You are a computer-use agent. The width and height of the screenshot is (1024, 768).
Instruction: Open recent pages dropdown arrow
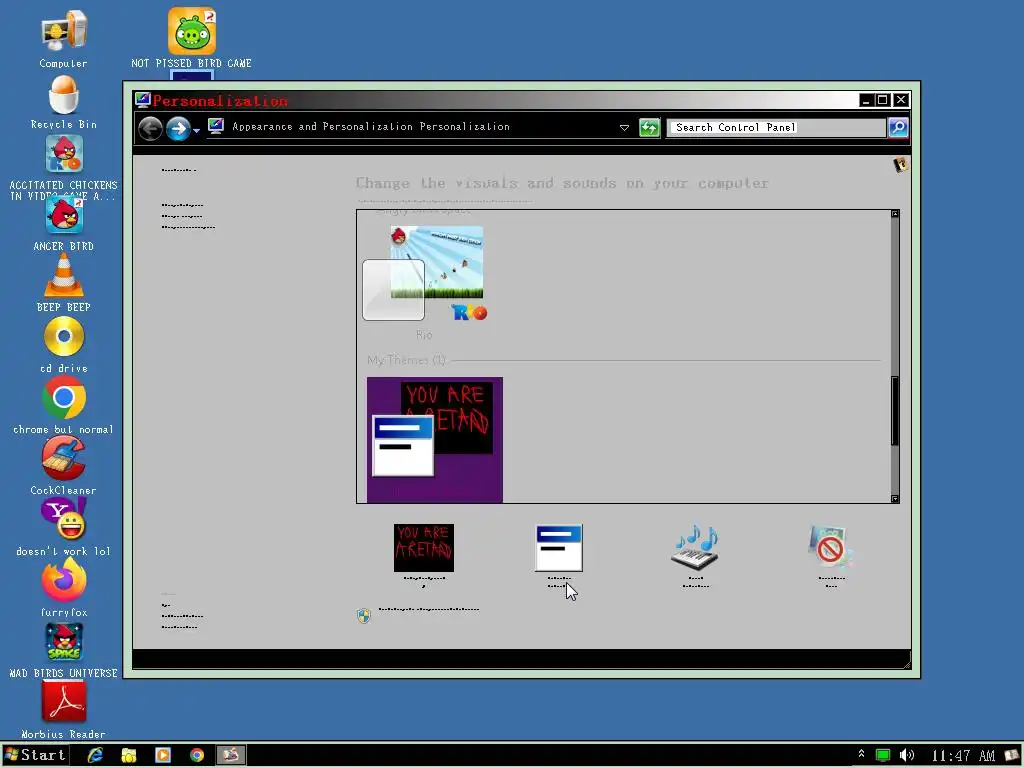[x=197, y=131]
